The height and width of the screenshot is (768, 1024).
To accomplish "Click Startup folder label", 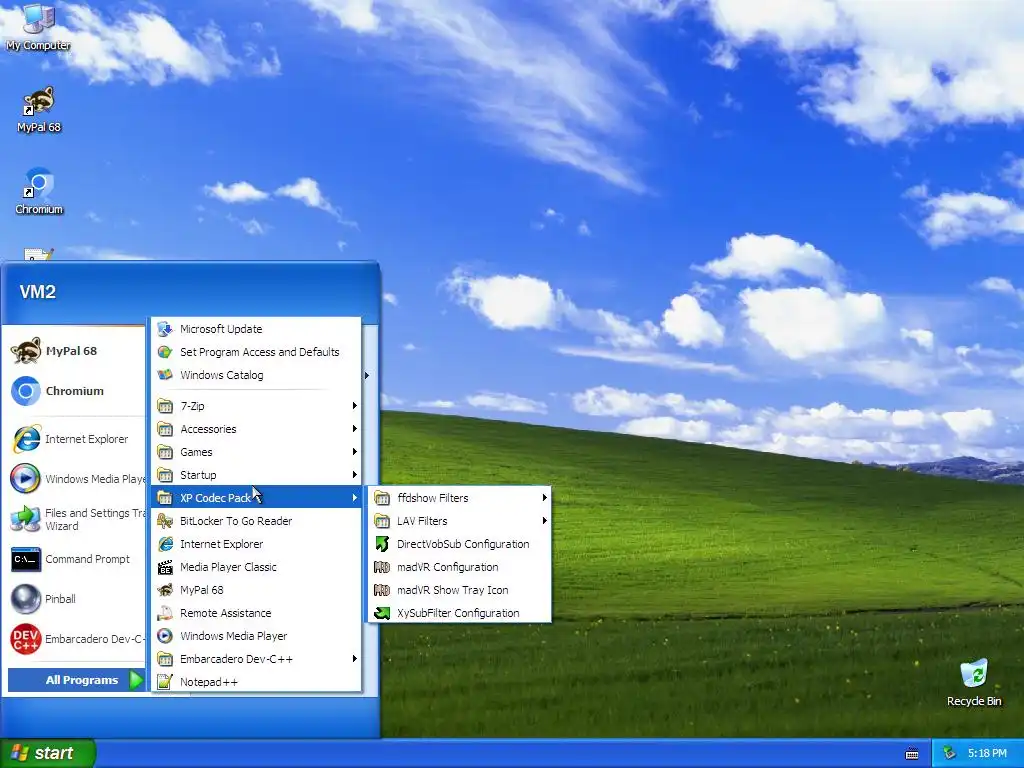I will [x=198, y=475].
